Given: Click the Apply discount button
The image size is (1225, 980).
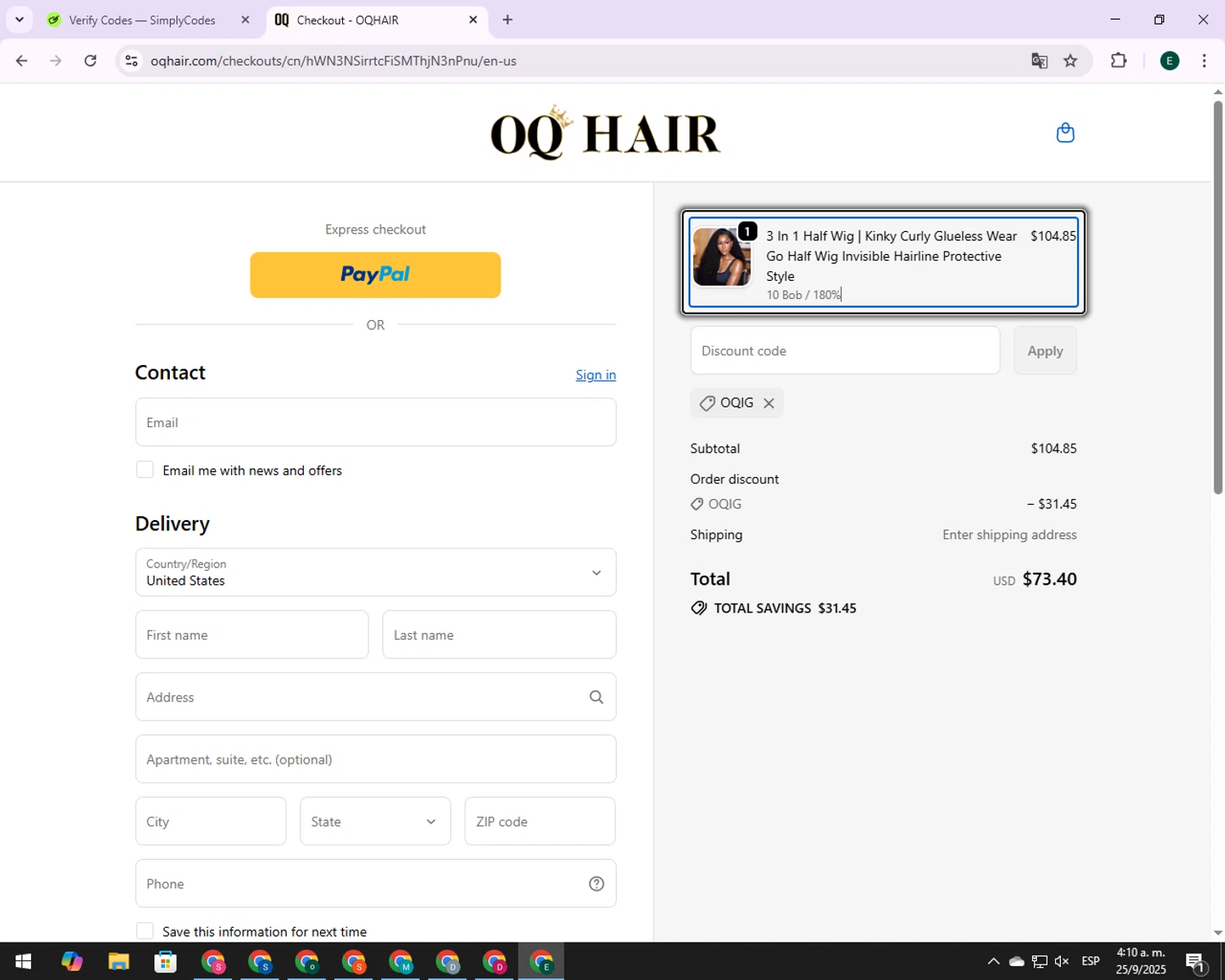Looking at the screenshot, I should (1045, 350).
